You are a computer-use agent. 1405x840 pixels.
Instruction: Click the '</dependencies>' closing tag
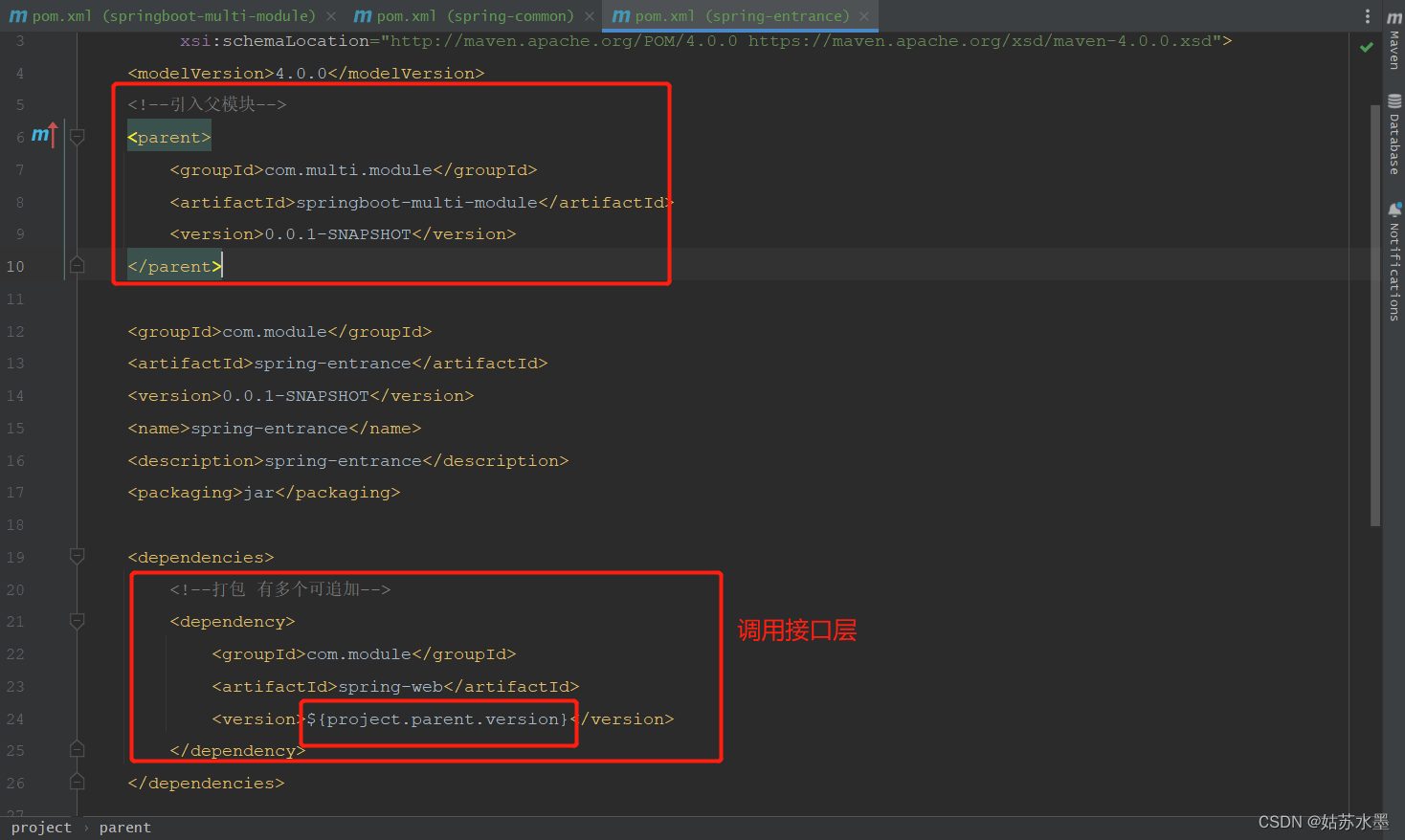pos(207,783)
